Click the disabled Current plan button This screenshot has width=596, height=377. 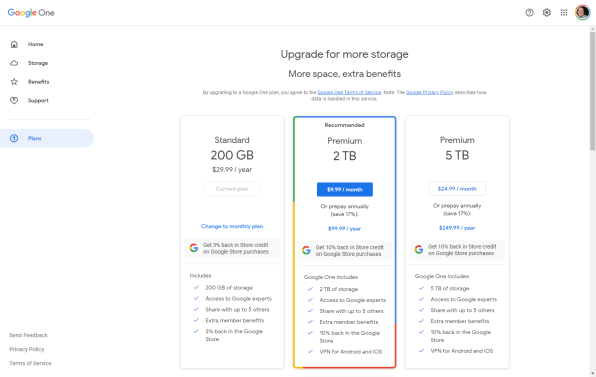pyautogui.click(x=232, y=188)
